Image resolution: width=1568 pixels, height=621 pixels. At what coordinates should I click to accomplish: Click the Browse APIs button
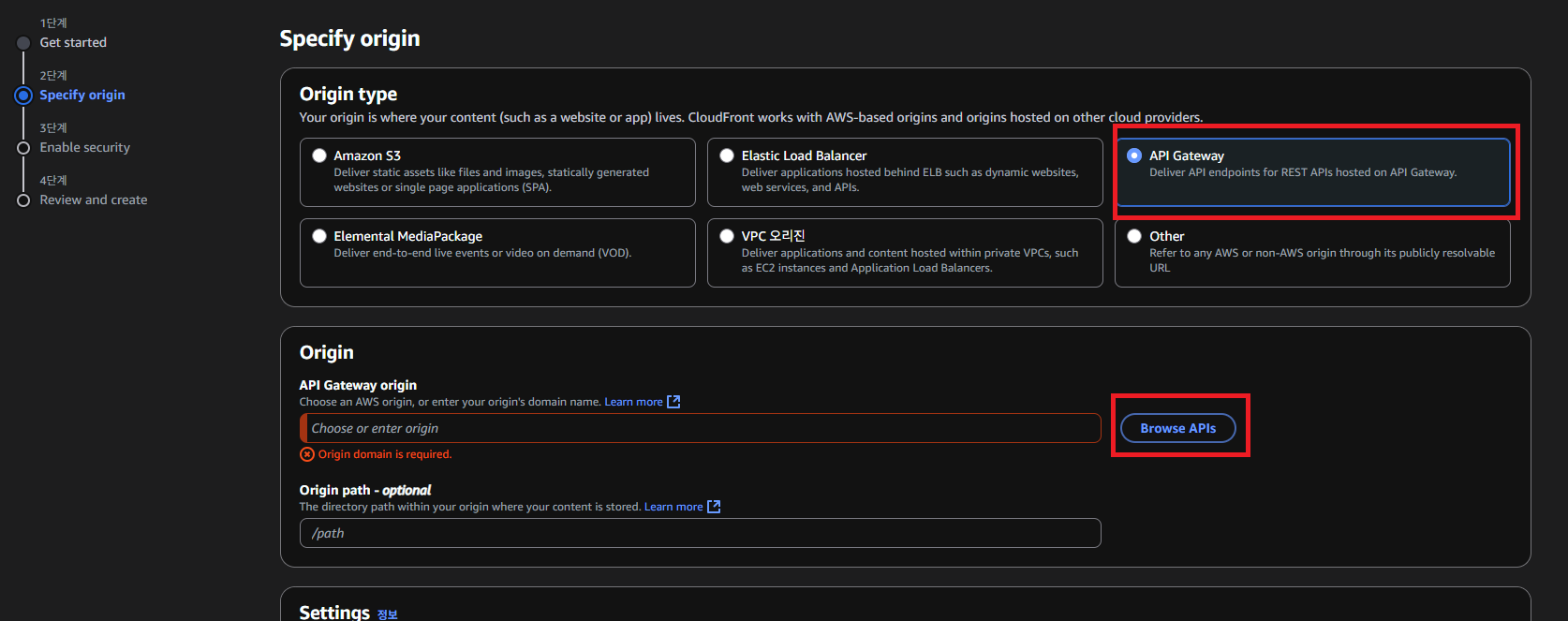tap(1178, 428)
